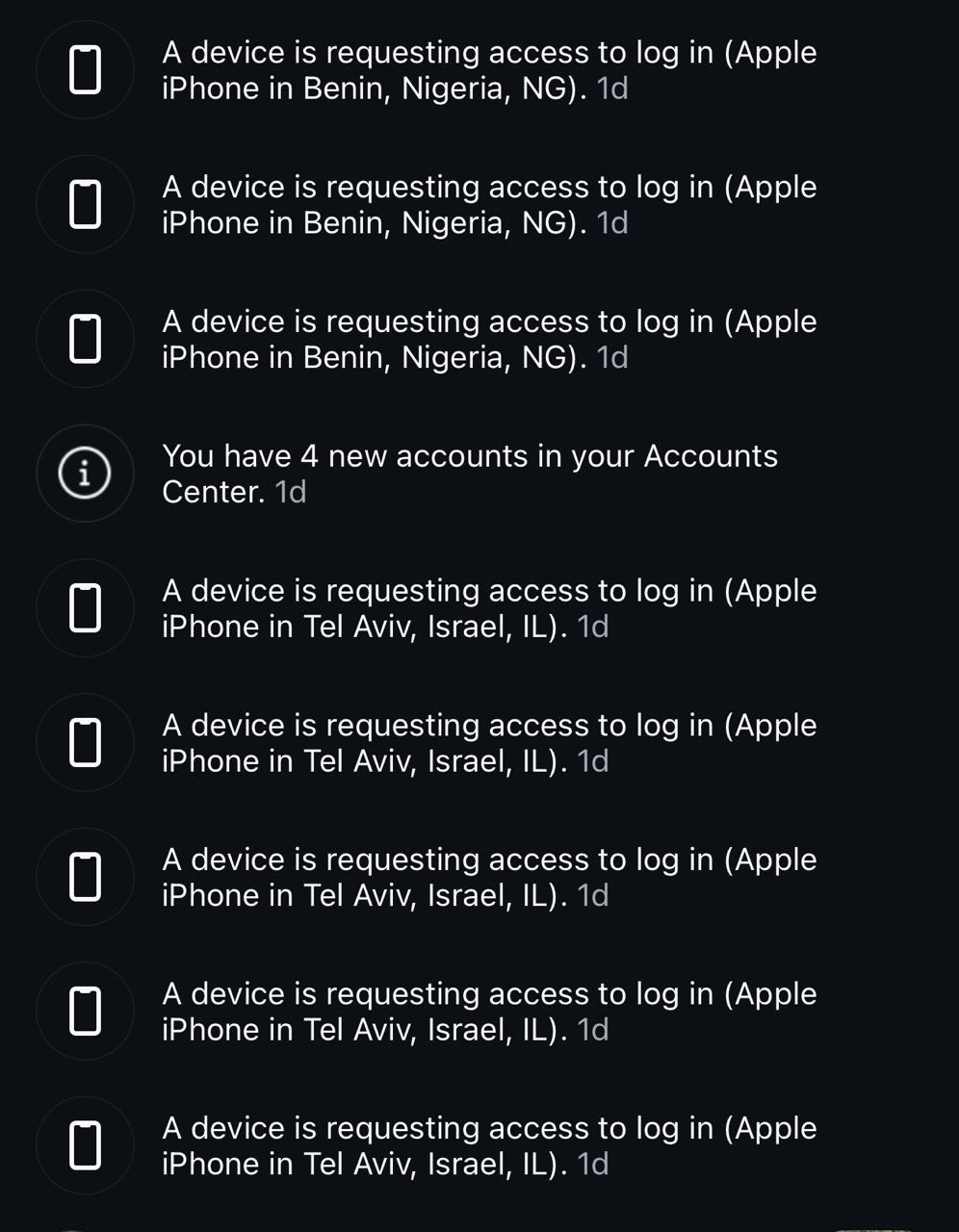Tap the phone icon of the third Benin login request
The height and width of the screenshot is (1232, 959).
[x=86, y=339]
